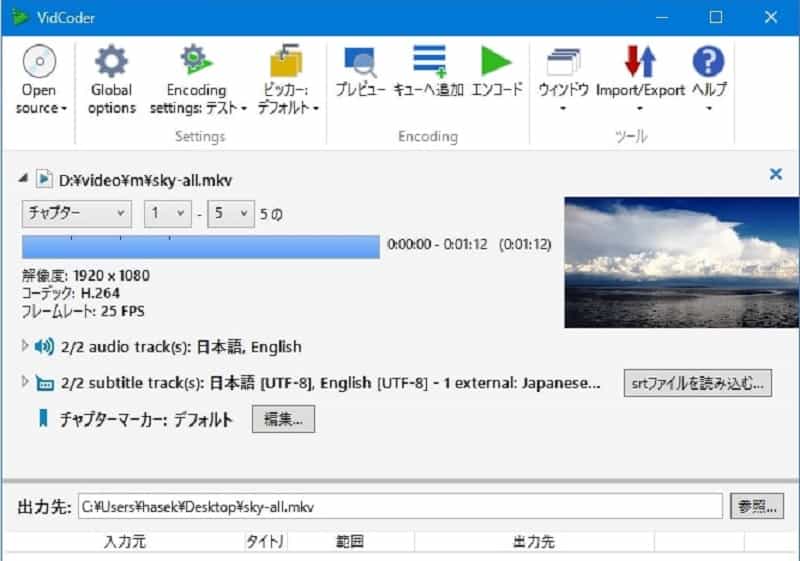Open the ウィンドウ windows icon
This screenshot has width=800, height=561.
[x=563, y=62]
